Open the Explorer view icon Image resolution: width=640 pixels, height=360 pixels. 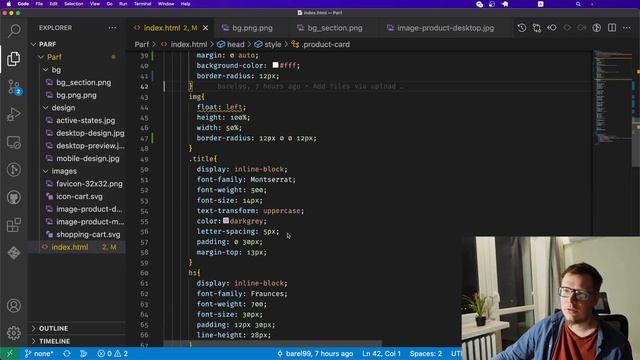tap(13, 59)
